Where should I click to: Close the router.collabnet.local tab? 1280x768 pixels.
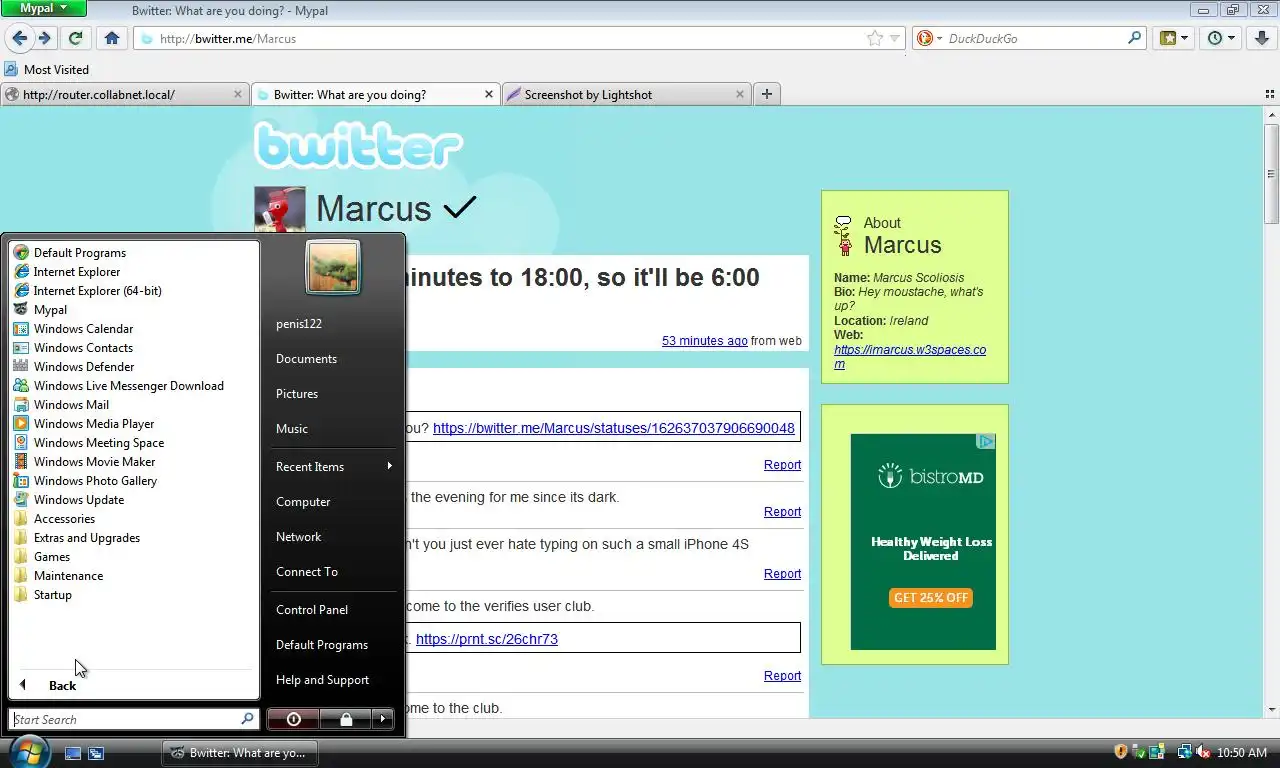[x=238, y=94]
